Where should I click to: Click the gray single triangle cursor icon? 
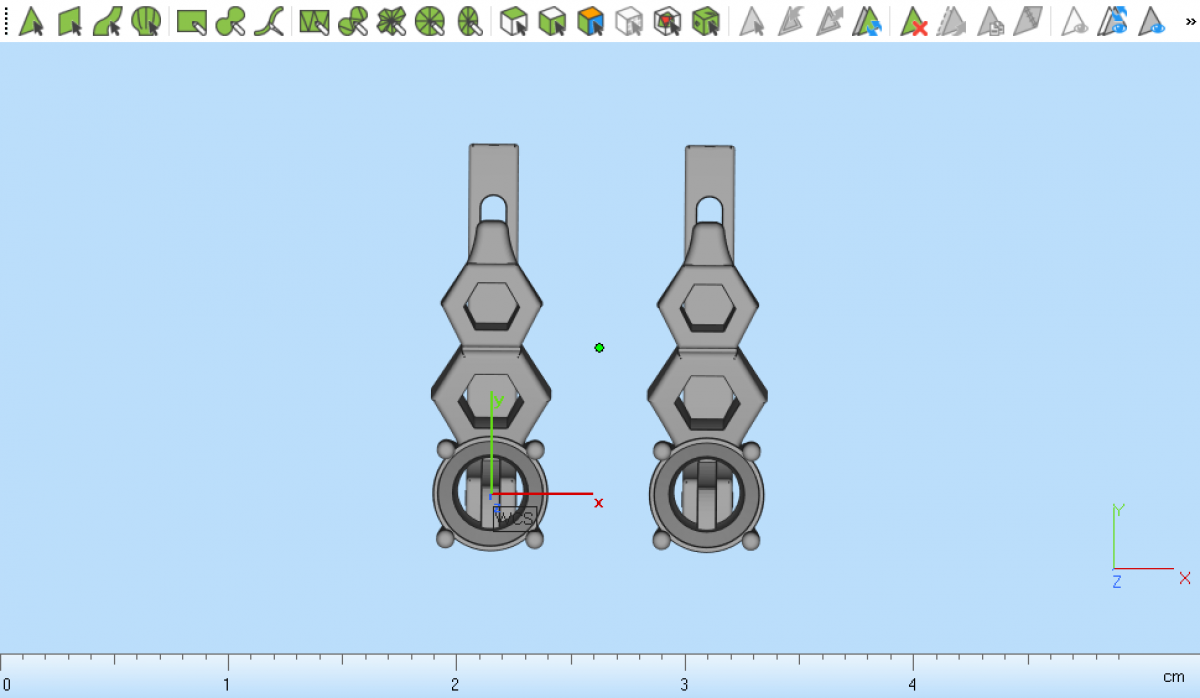[x=752, y=21]
